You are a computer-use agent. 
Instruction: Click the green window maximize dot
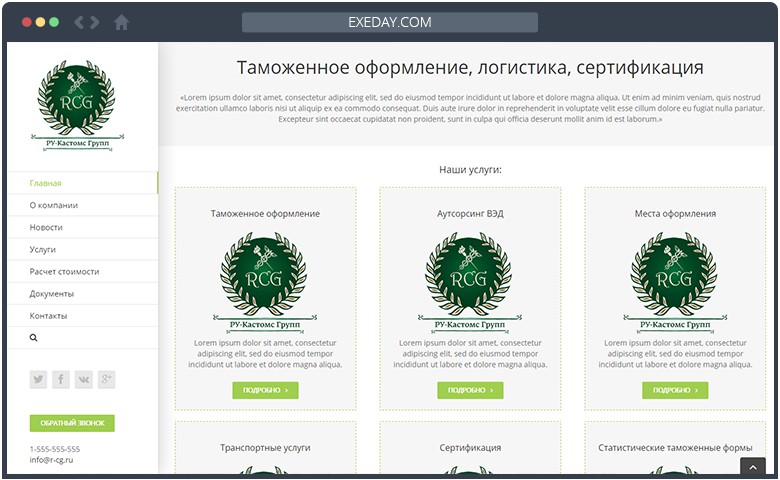(x=54, y=22)
